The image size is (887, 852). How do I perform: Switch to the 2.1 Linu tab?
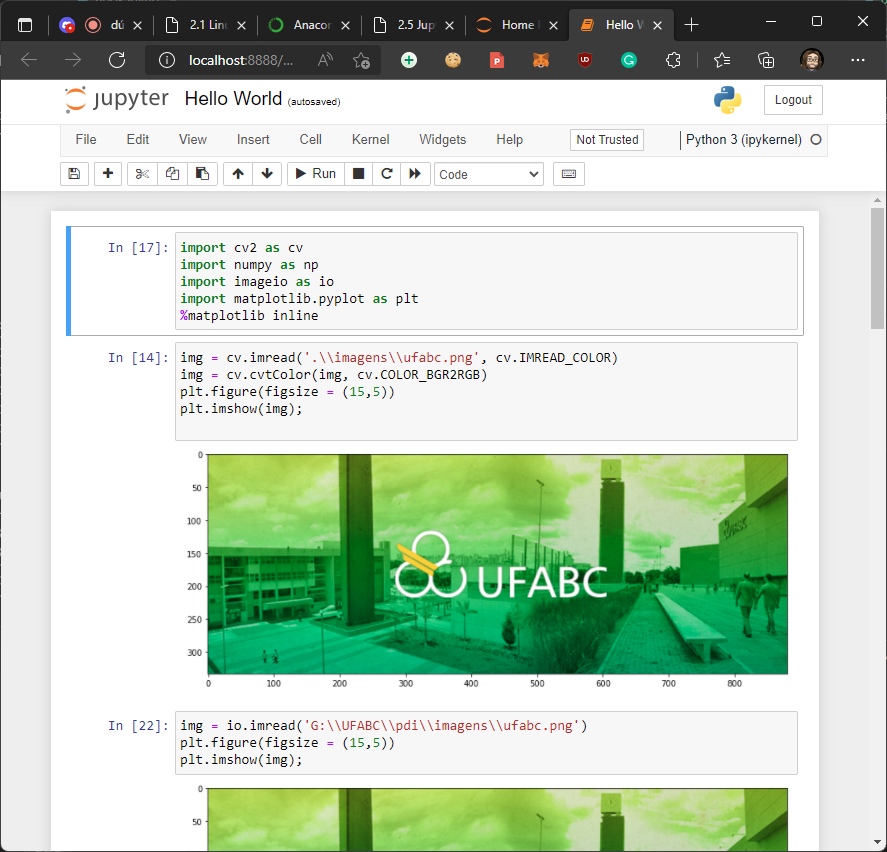pyautogui.click(x=206, y=25)
